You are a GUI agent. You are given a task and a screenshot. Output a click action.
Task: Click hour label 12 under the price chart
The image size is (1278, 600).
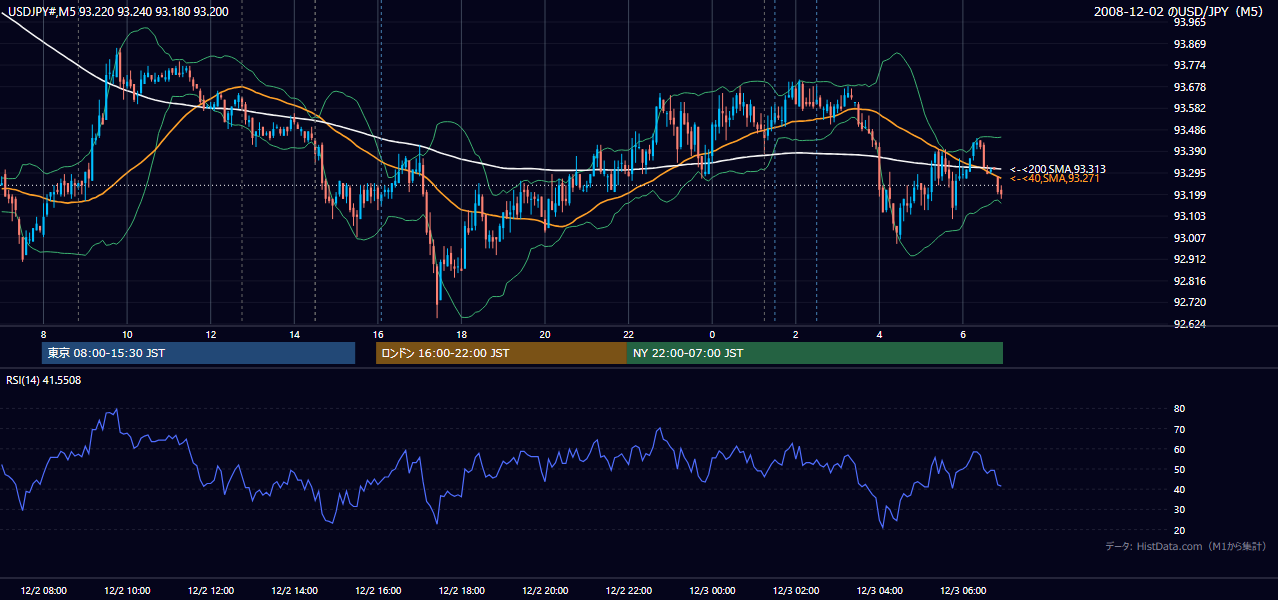coord(211,334)
